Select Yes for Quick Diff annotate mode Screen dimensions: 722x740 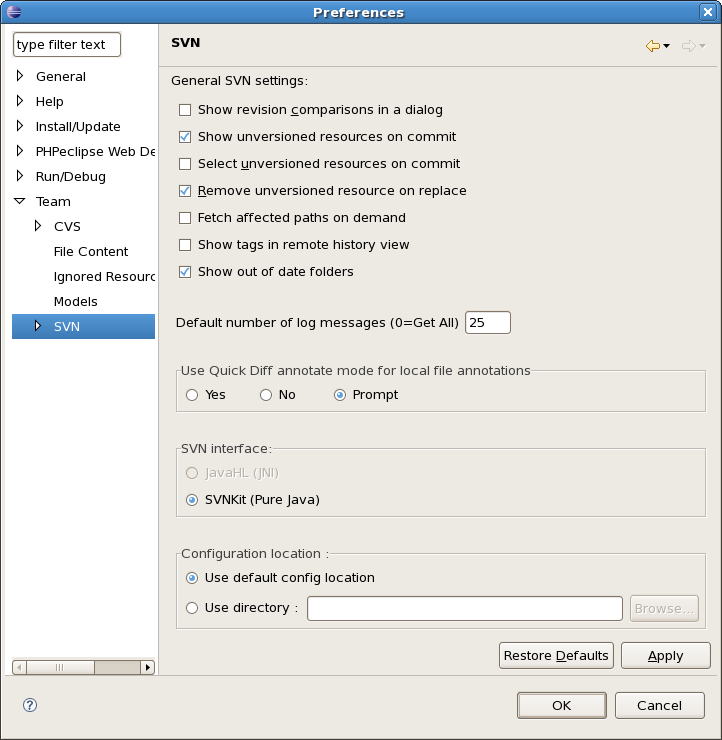192,395
